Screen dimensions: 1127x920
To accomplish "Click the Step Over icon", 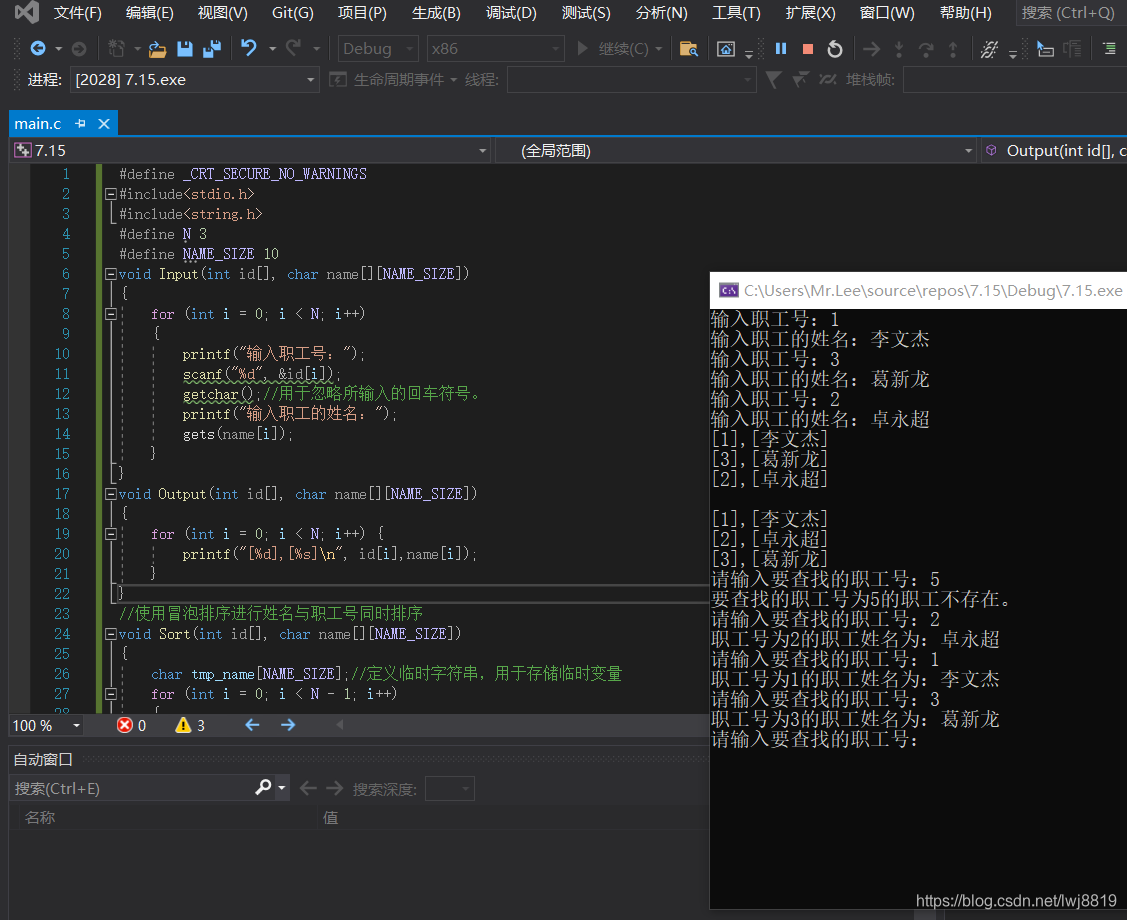I will click(x=926, y=48).
